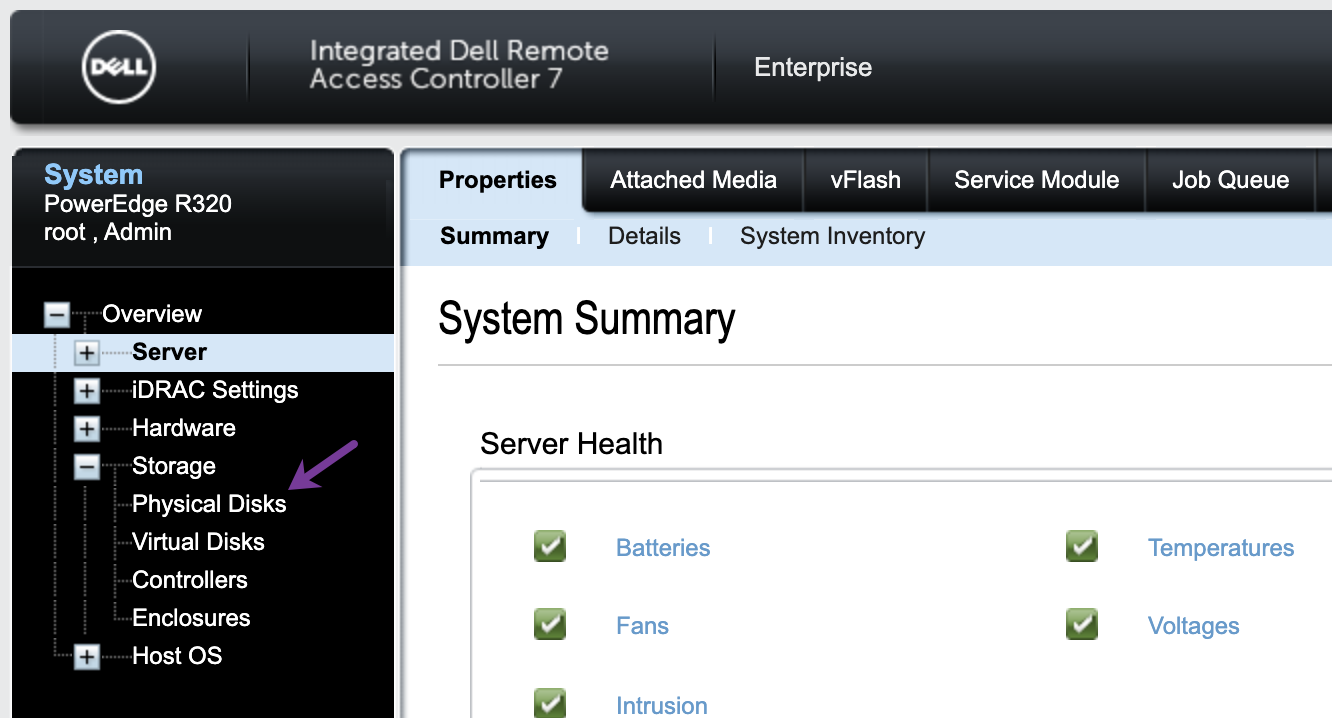This screenshot has width=1332, height=718.
Task: Click the green check icon beside Batteries
Action: 550,547
